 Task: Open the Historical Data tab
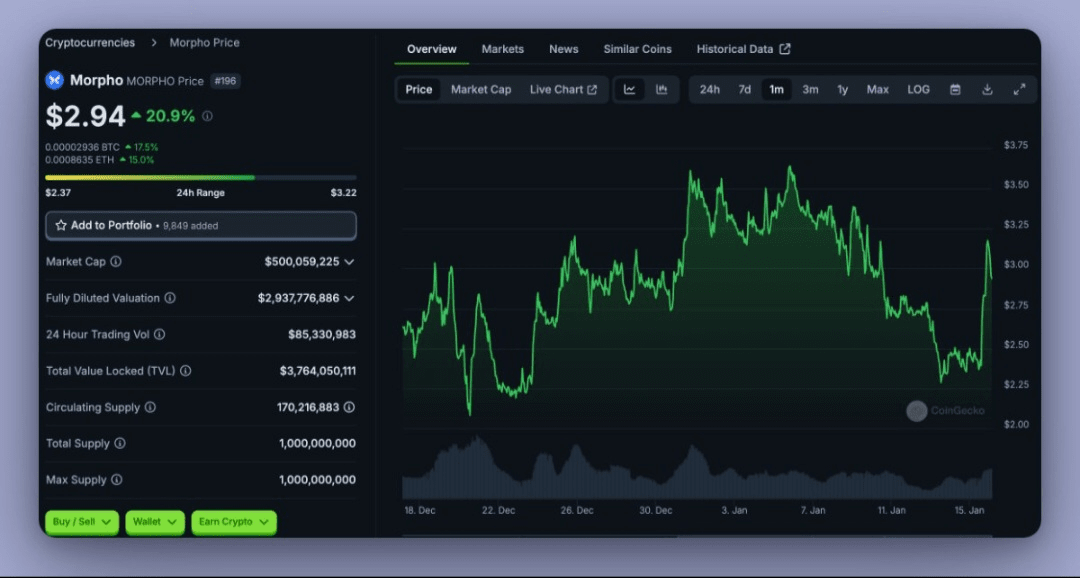click(743, 49)
